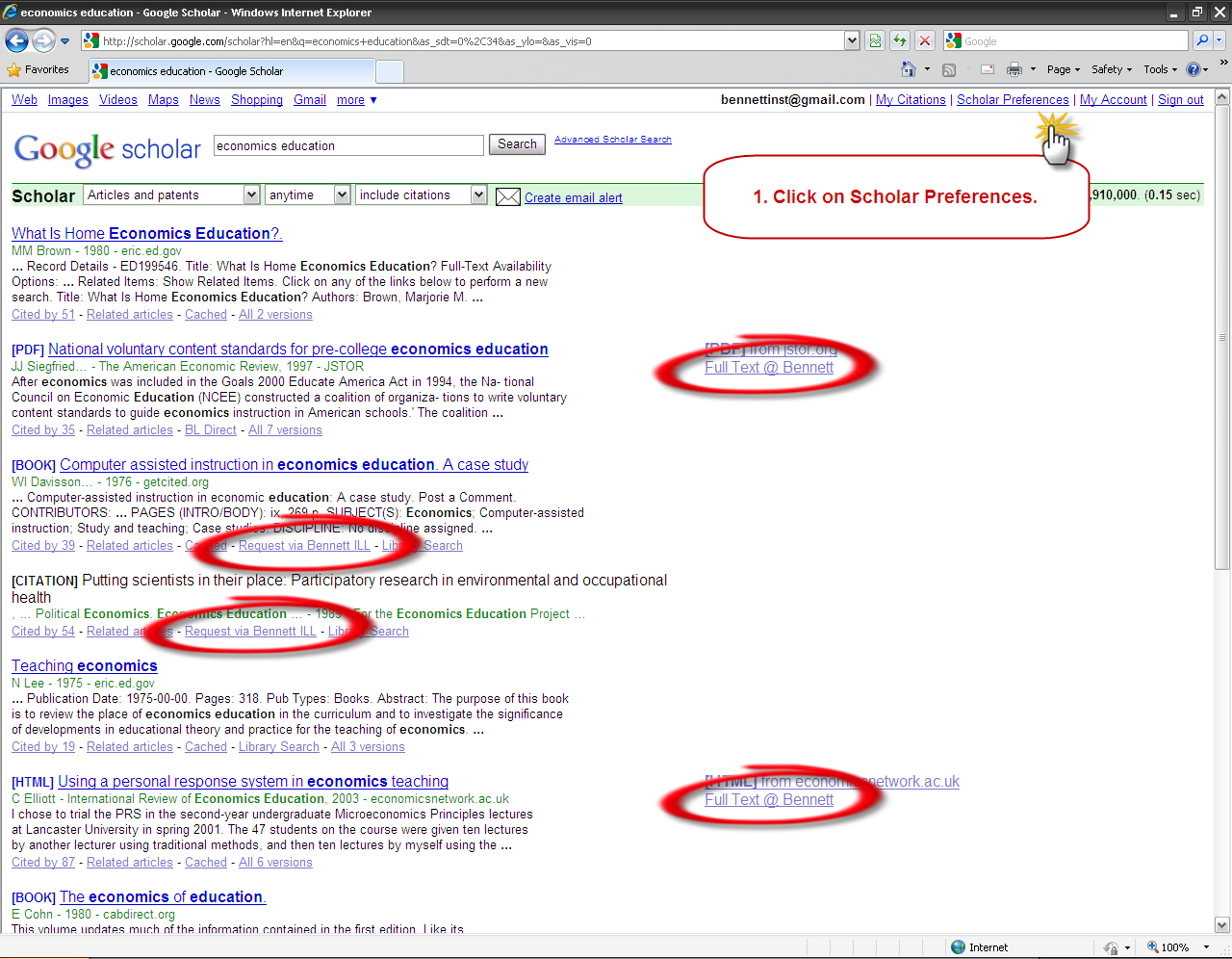Click the Scholar search query field

click(x=348, y=145)
